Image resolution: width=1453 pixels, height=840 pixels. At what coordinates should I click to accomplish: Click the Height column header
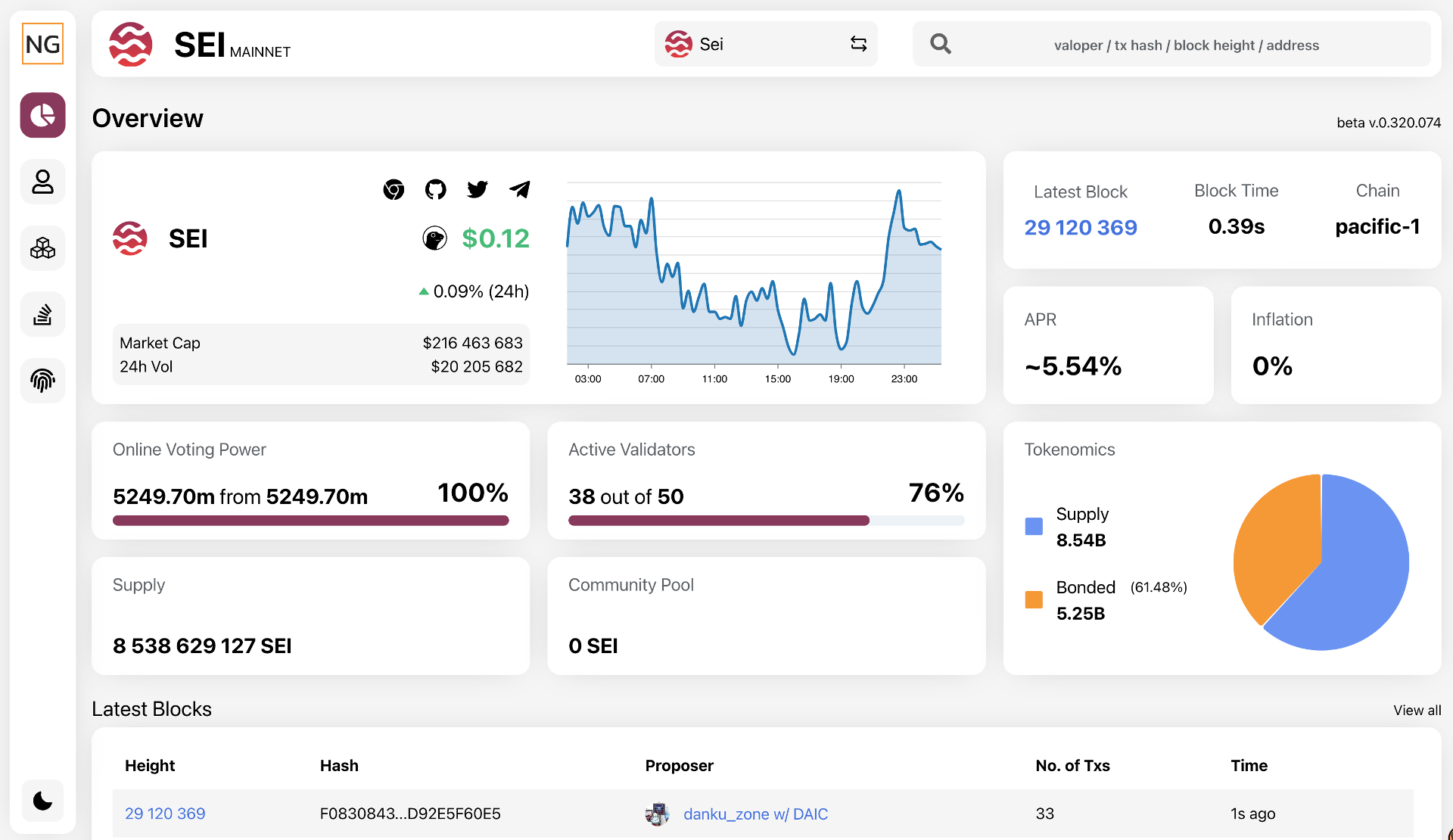150,766
